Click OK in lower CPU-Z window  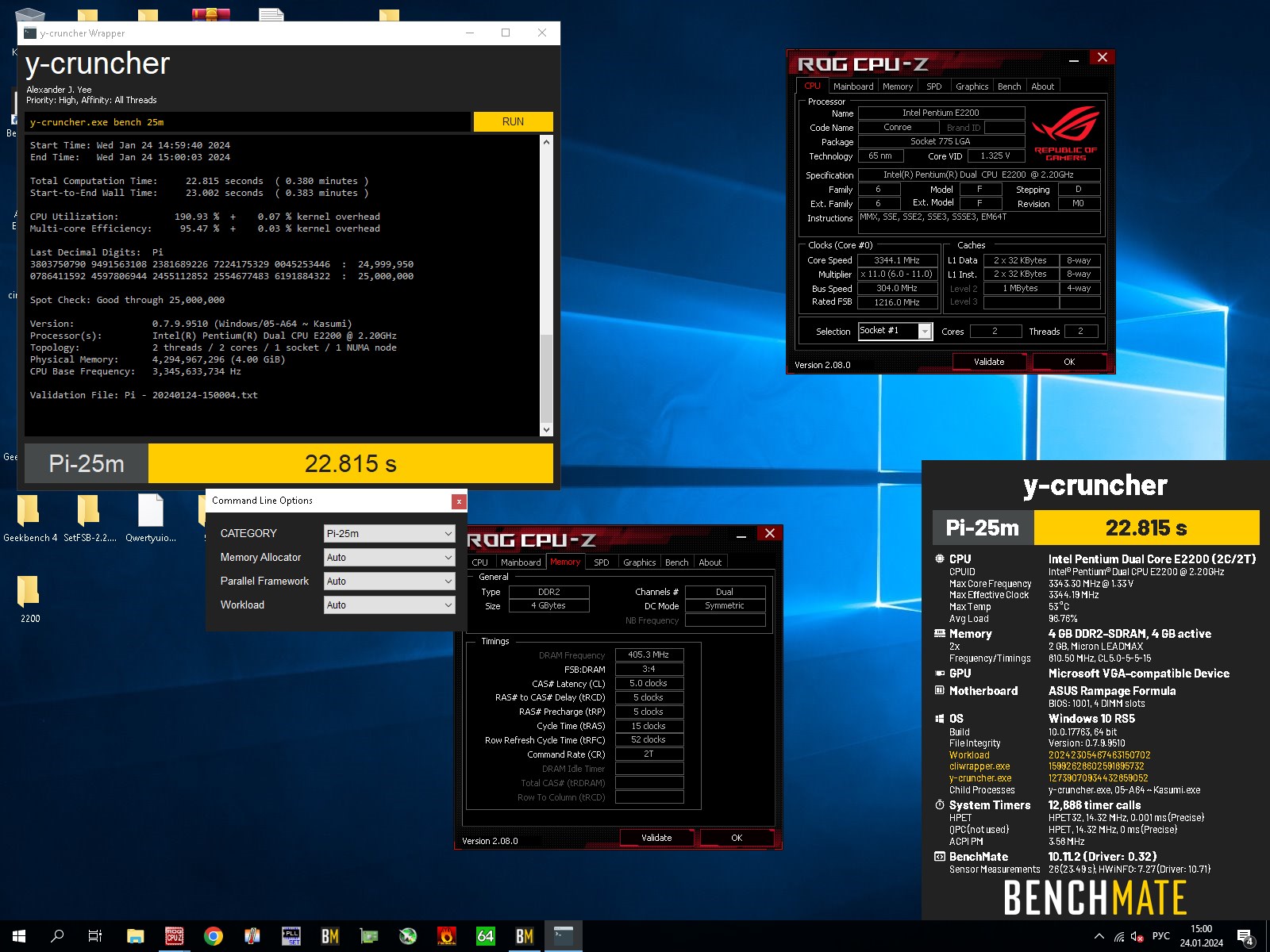click(x=737, y=838)
